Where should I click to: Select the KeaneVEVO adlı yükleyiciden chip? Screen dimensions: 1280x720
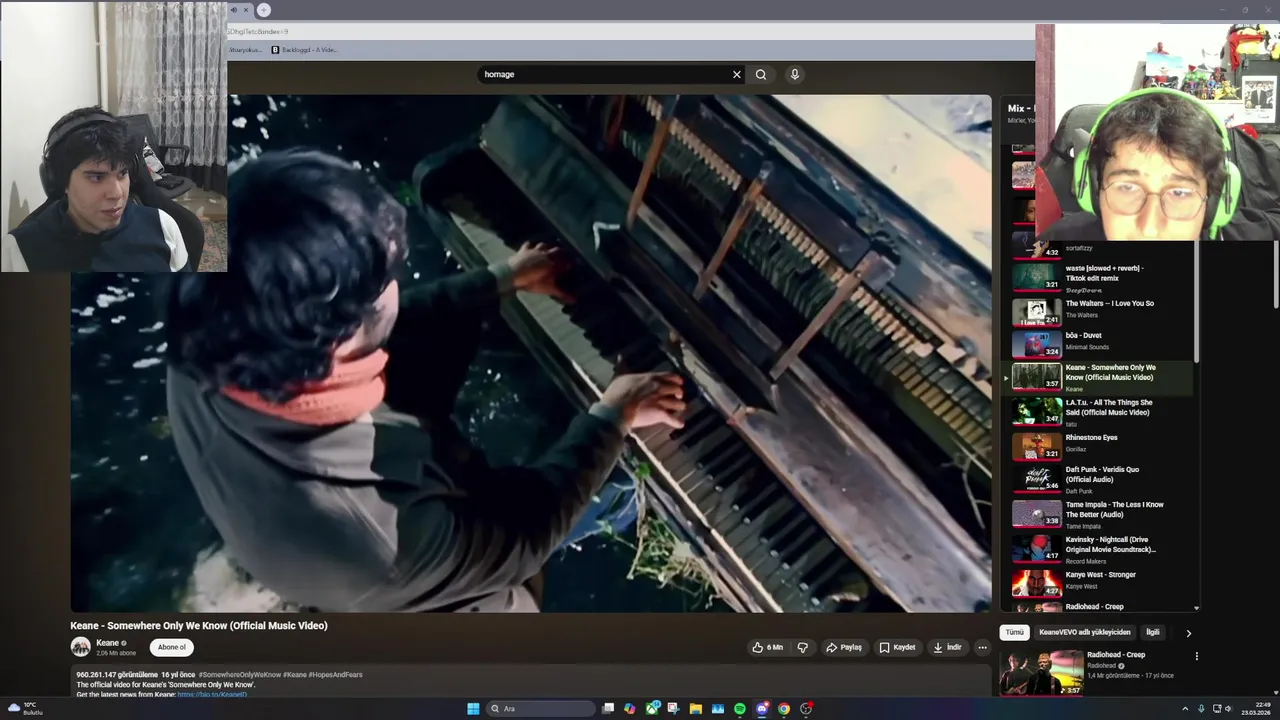[x=1084, y=632]
